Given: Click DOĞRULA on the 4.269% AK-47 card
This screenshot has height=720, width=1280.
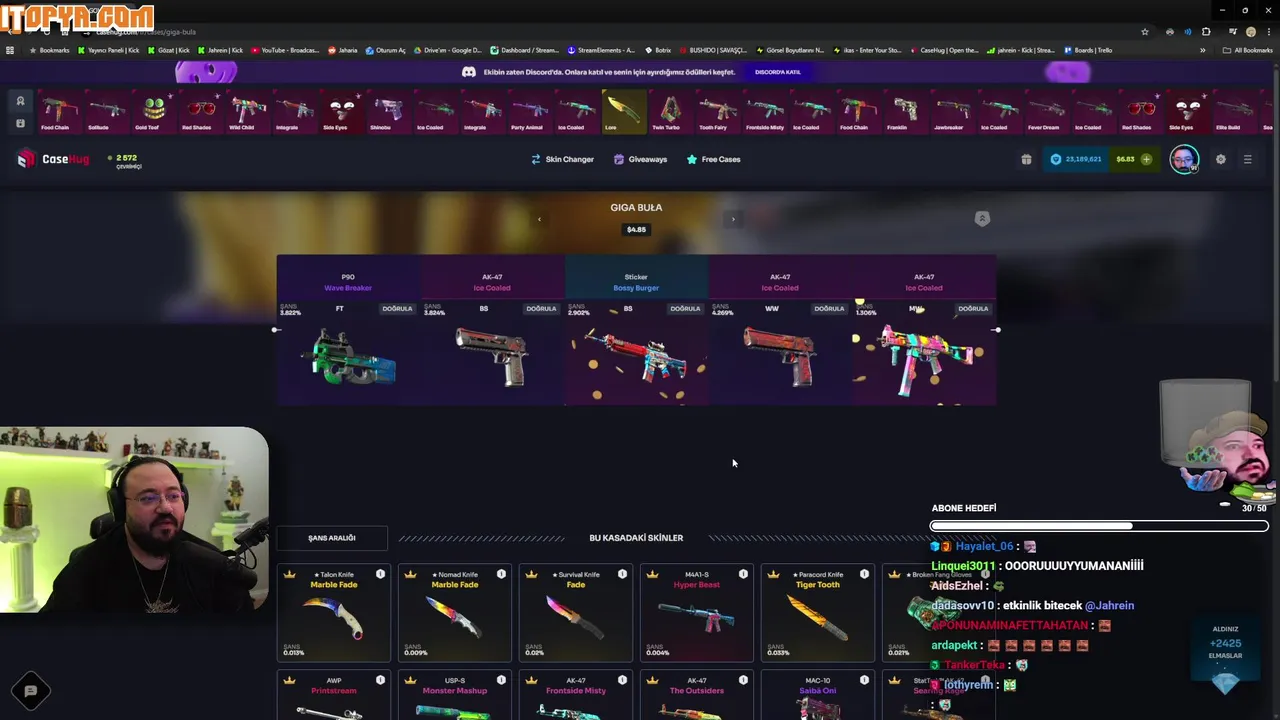Looking at the screenshot, I should (829, 309).
